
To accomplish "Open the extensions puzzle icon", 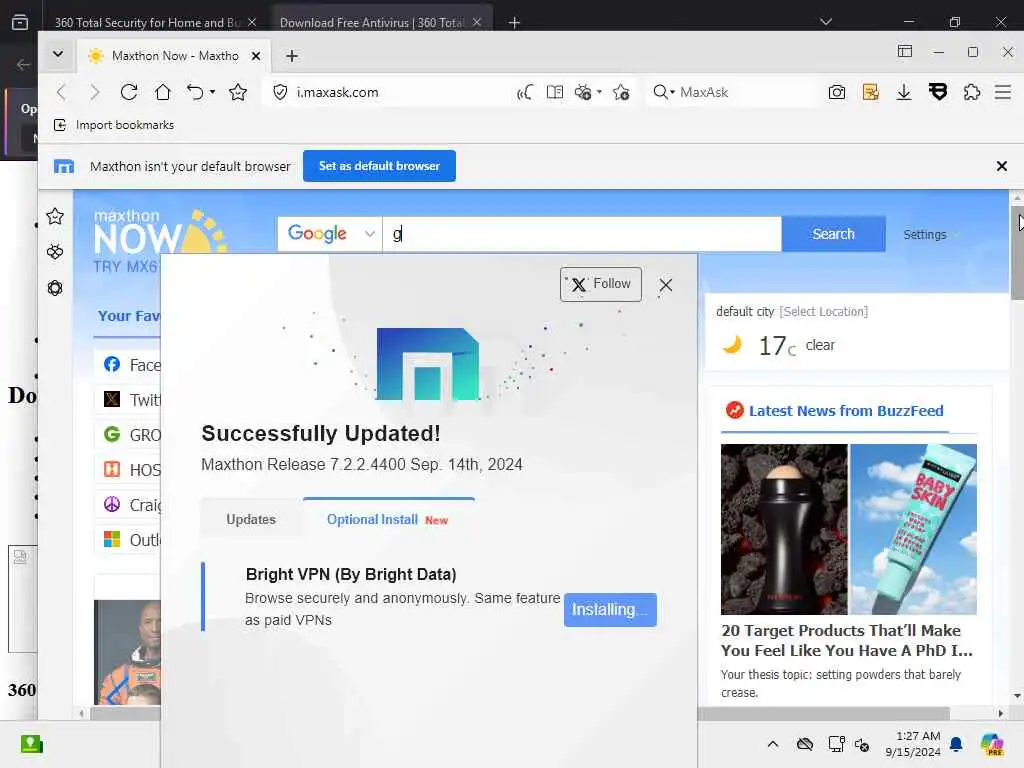I will [x=972, y=92].
